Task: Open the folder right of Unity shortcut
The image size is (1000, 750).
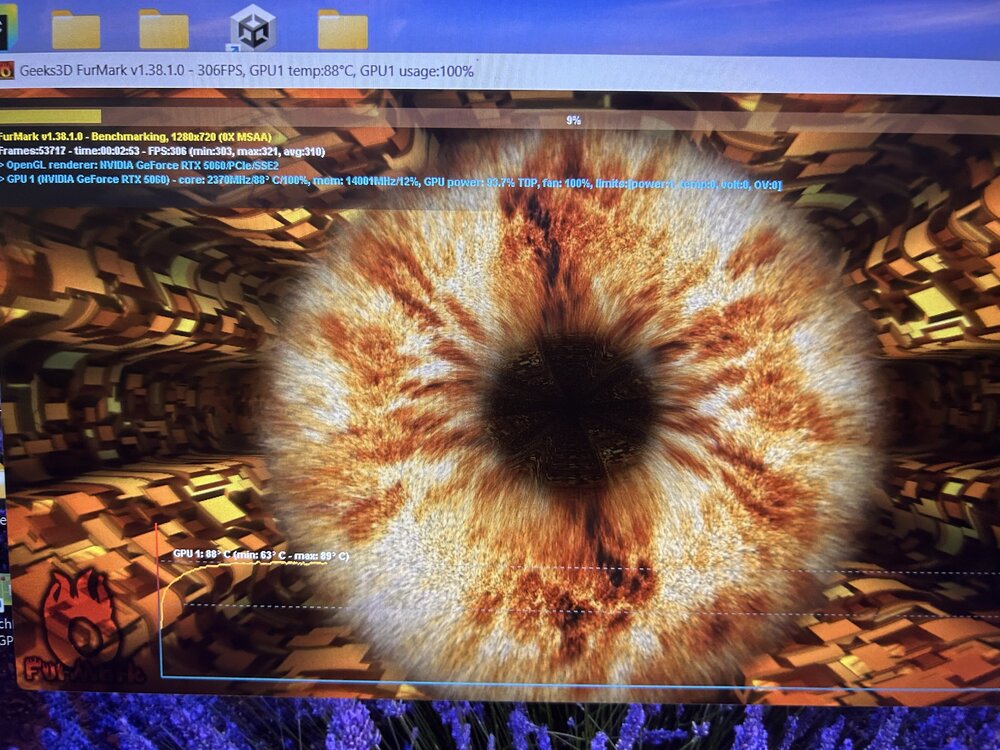Action: (x=342, y=29)
